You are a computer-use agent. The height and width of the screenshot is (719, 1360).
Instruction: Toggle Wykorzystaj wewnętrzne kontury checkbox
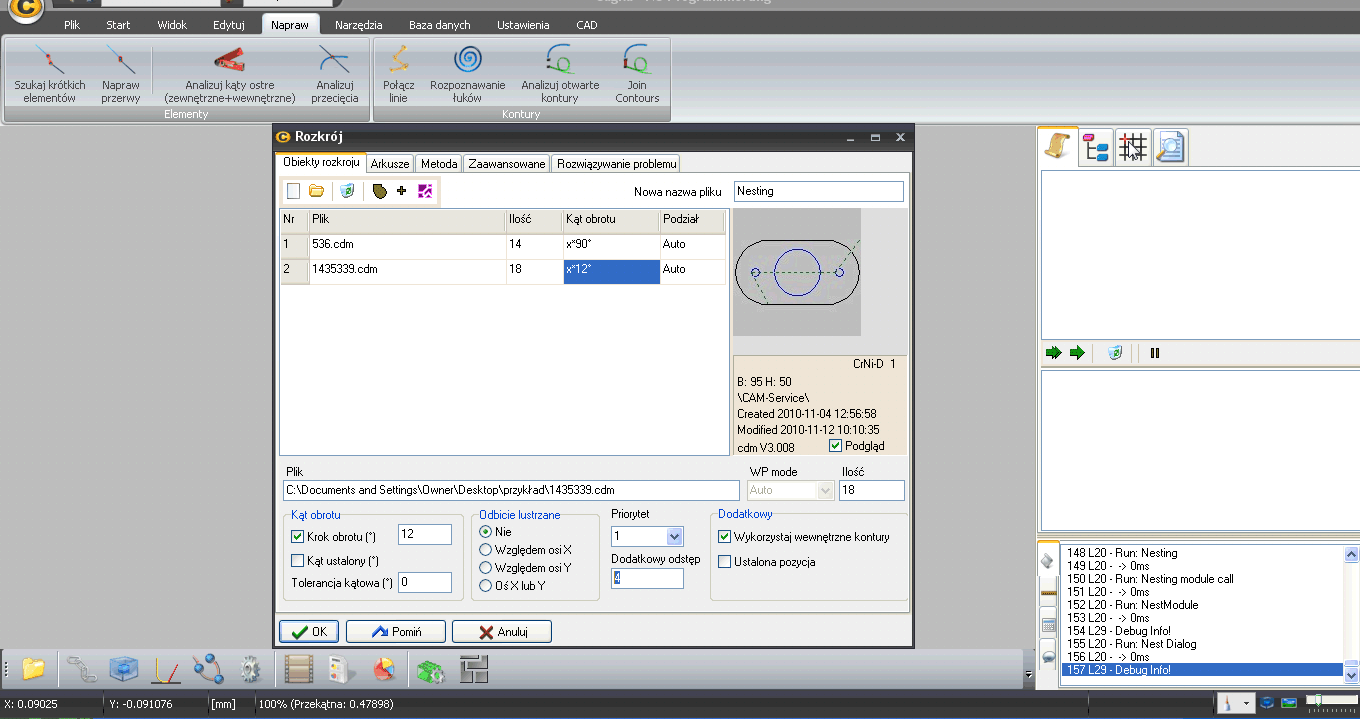click(725, 537)
